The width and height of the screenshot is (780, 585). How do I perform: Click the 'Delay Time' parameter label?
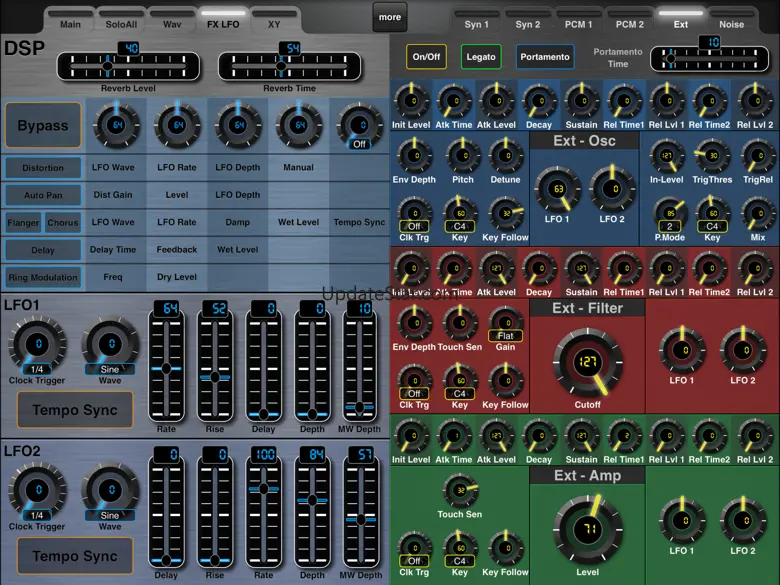click(113, 249)
